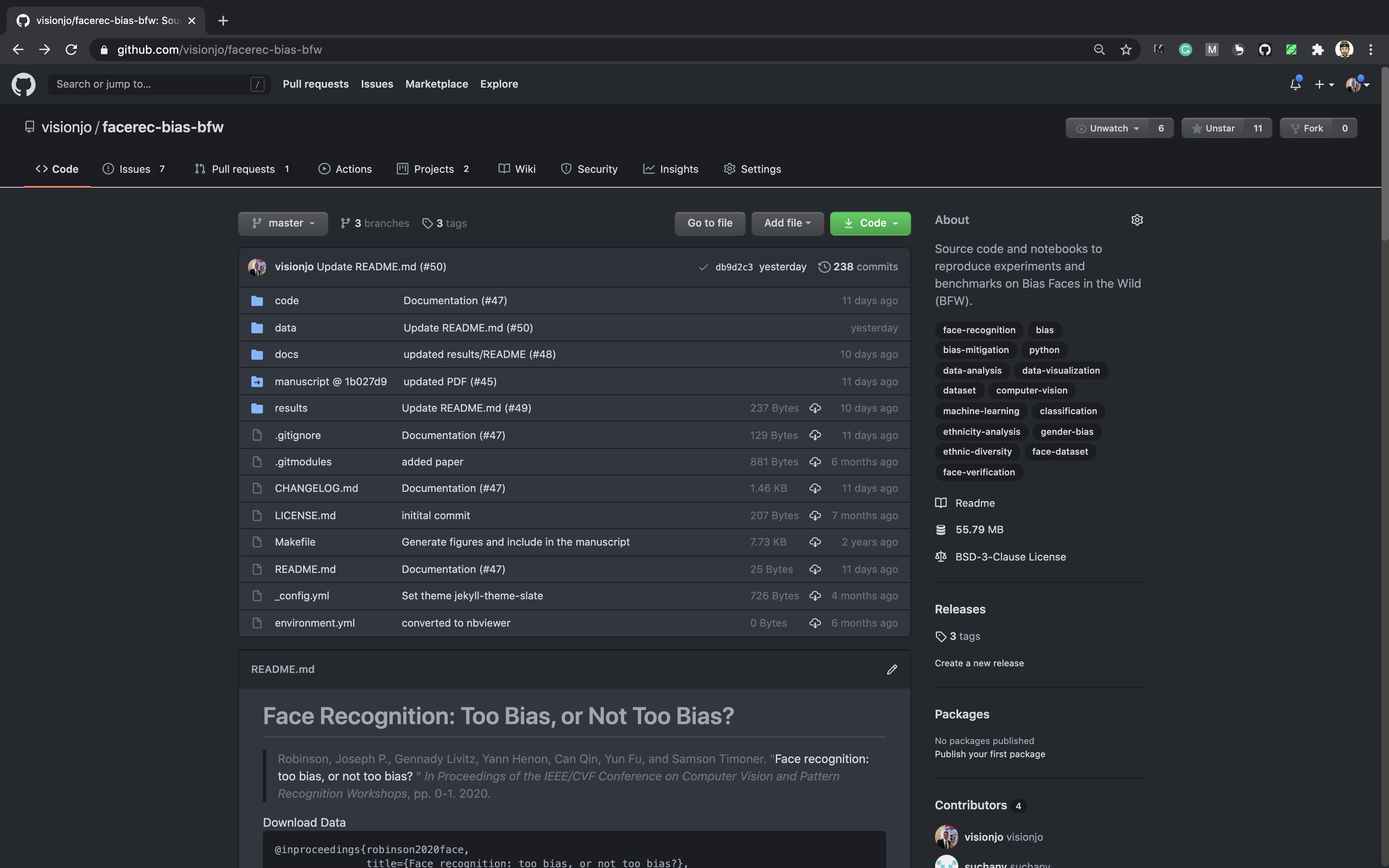The height and width of the screenshot is (868, 1389).
Task: Expand the Add file dropdown
Action: 787,223
